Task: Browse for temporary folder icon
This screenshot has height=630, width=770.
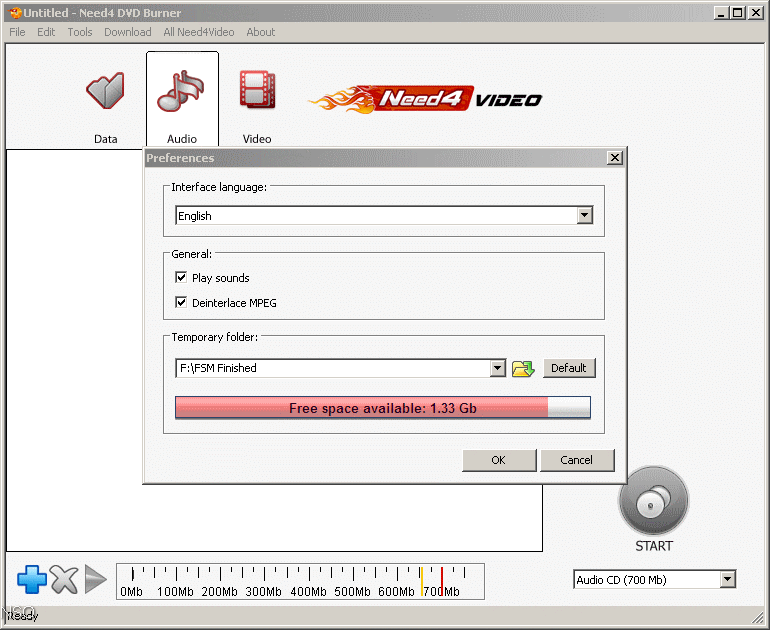Action: (x=523, y=368)
